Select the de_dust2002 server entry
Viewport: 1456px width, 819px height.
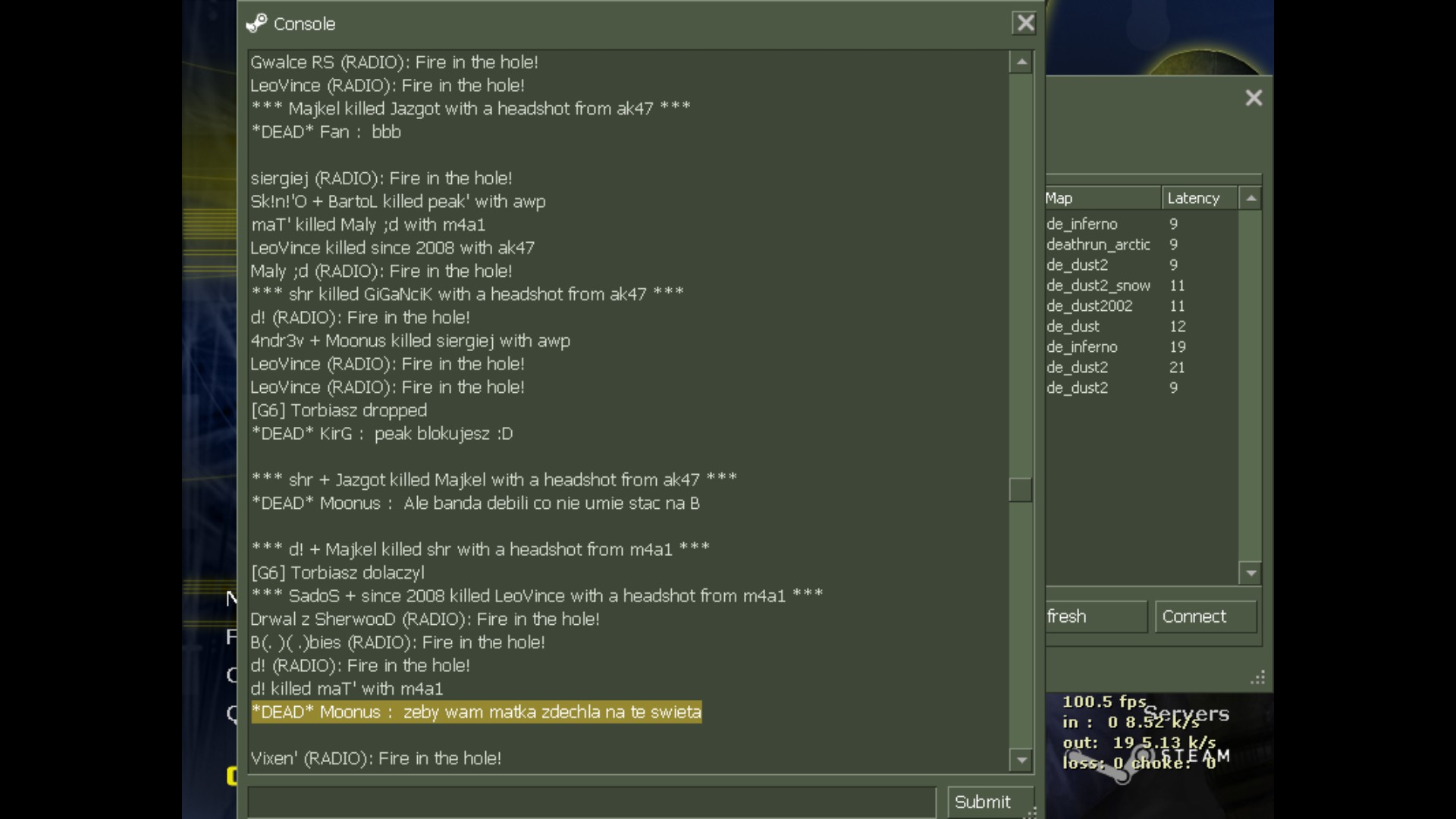(1090, 306)
